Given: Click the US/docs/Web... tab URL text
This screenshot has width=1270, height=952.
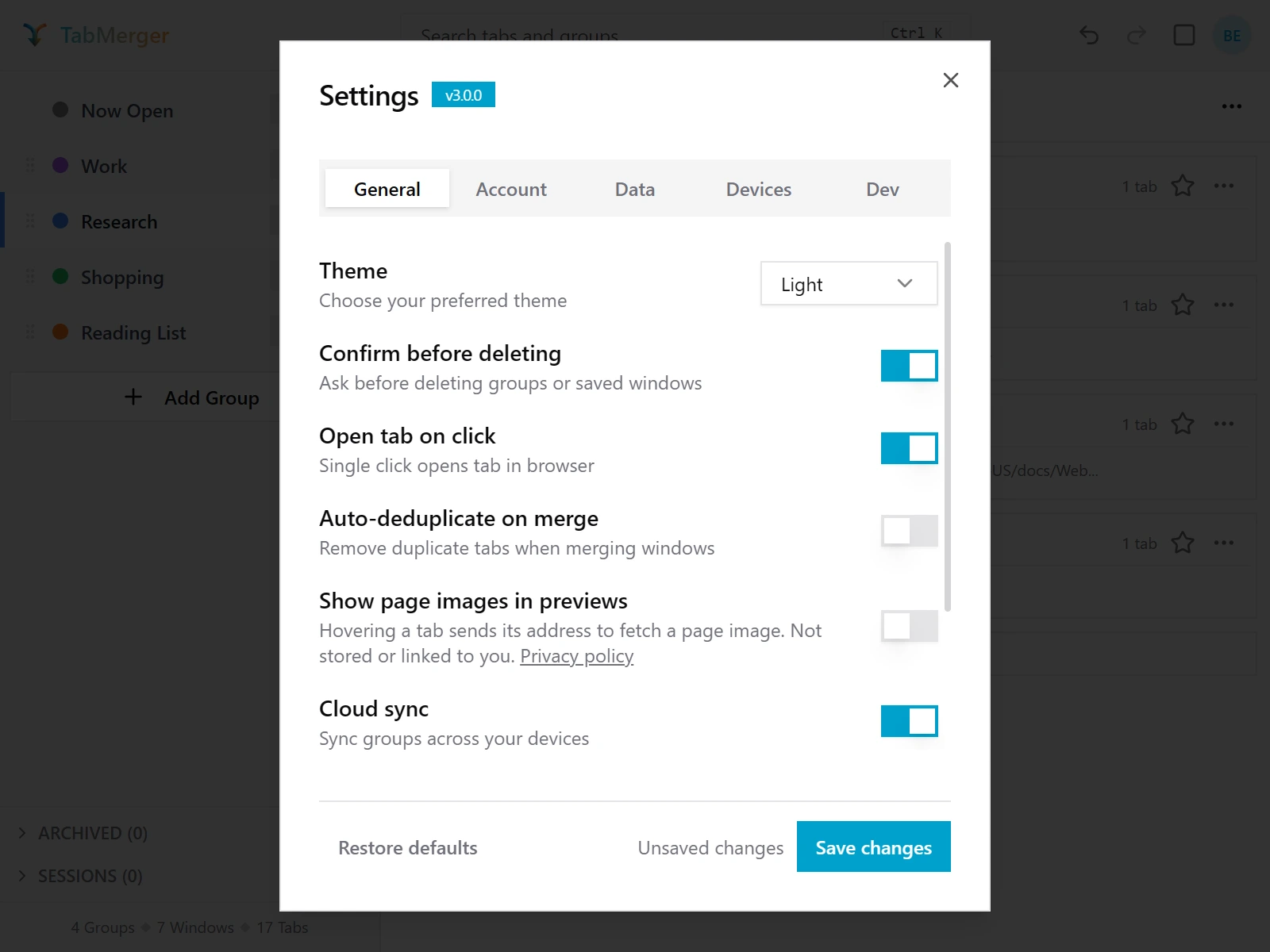Looking at the screenshot, I should (x=1045, y=470).
